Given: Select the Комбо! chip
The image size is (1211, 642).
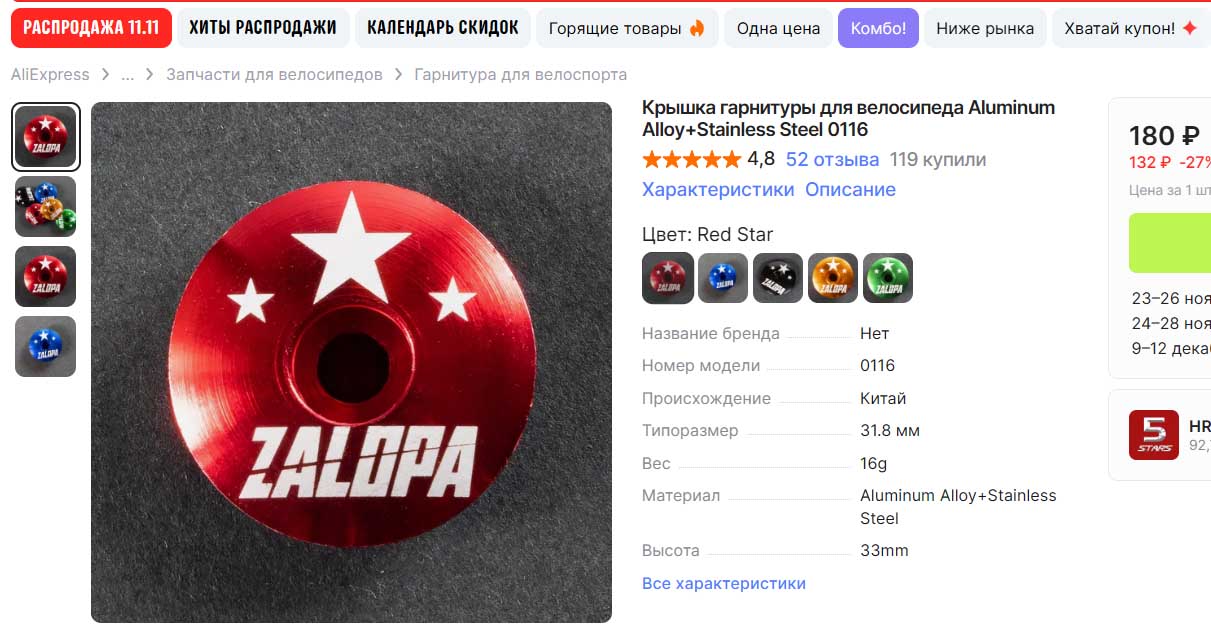Looking at the screenshot, I should (x=878, y=28).
